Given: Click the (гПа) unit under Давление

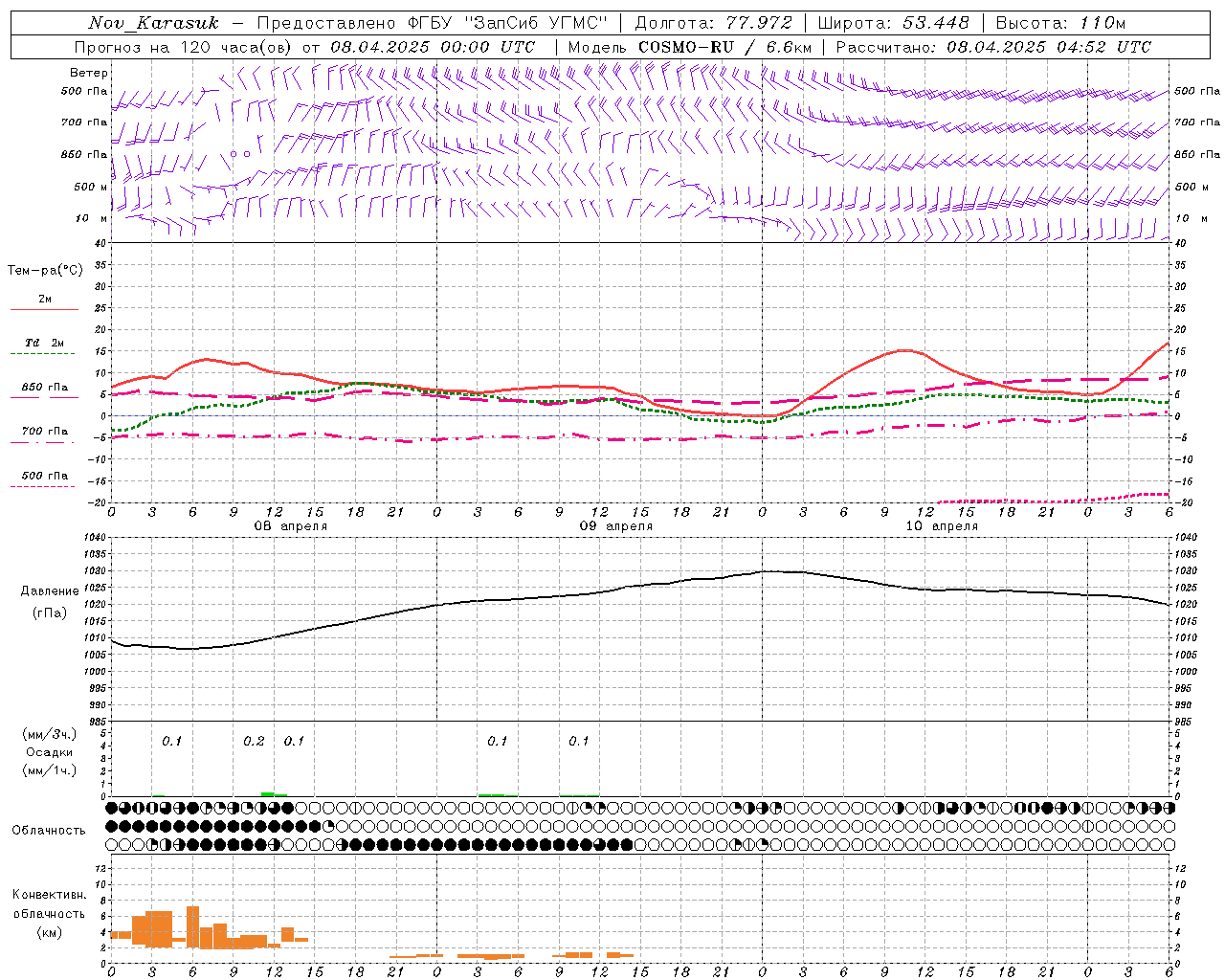Looking at the screenshot, I should coord(50,613).
